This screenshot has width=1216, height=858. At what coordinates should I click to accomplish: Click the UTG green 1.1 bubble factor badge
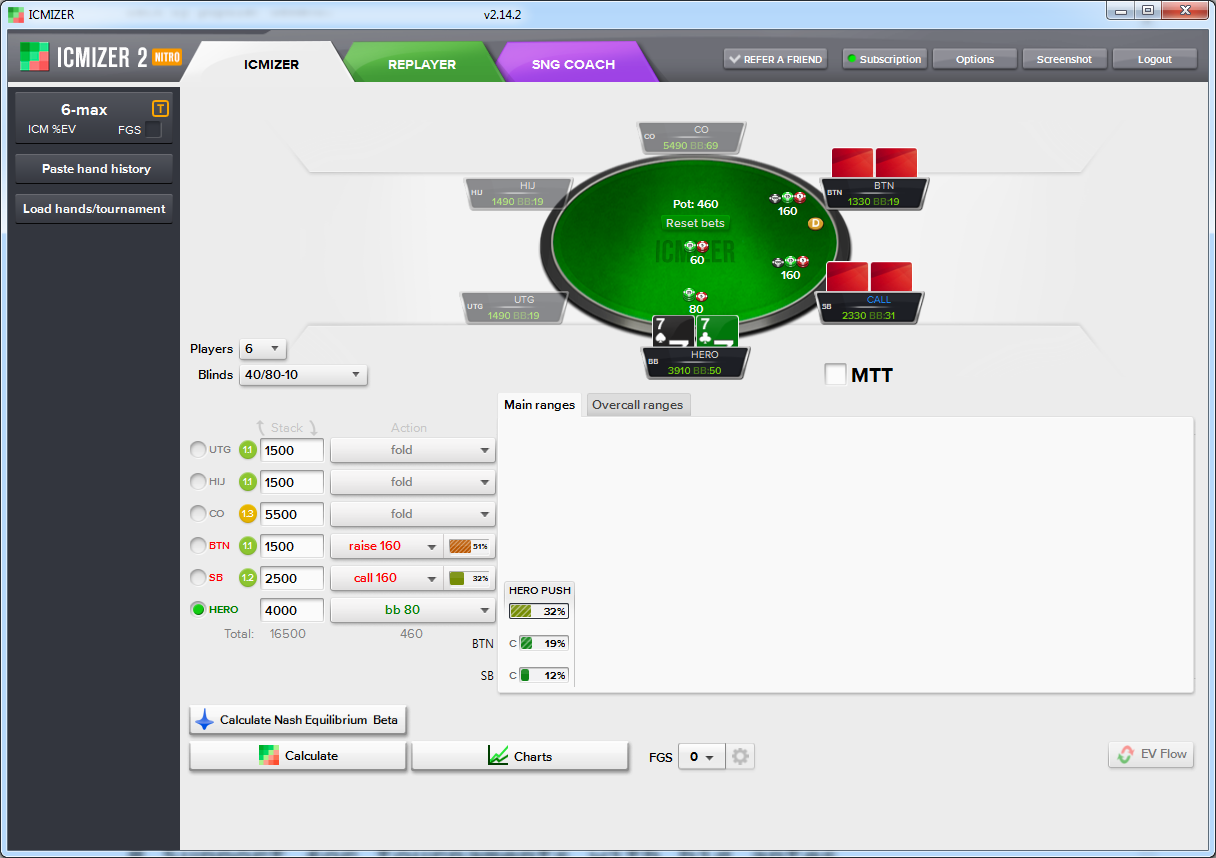(248, 450)
